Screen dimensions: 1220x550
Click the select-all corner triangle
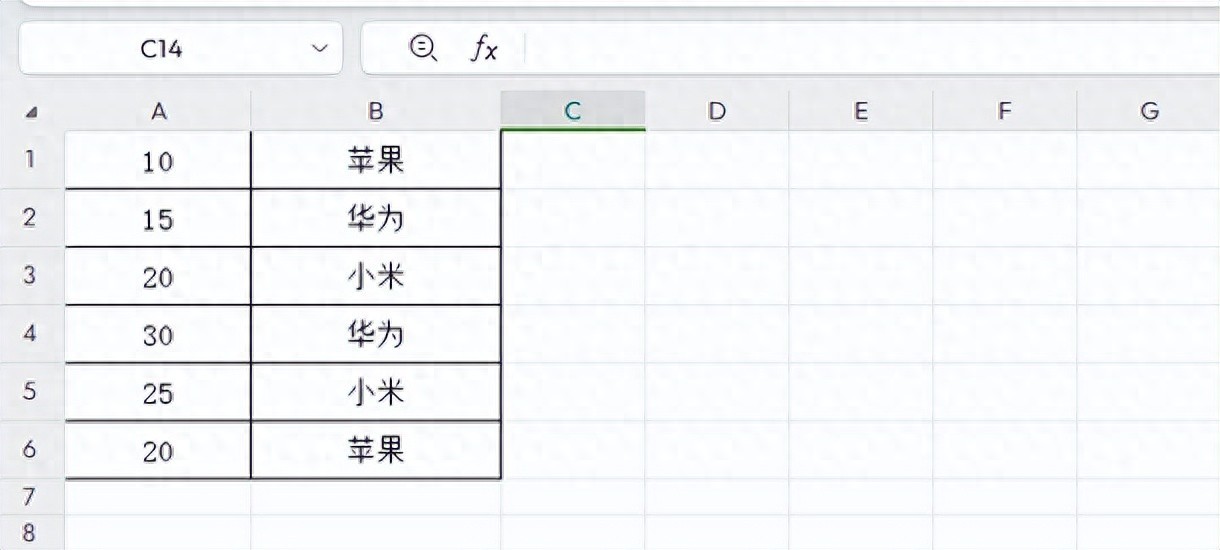coord(31,113)
